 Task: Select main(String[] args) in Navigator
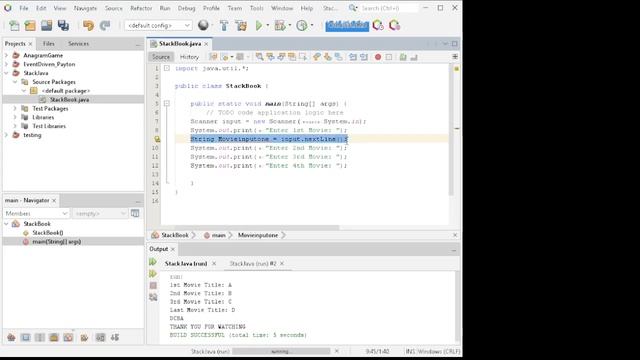56,242
